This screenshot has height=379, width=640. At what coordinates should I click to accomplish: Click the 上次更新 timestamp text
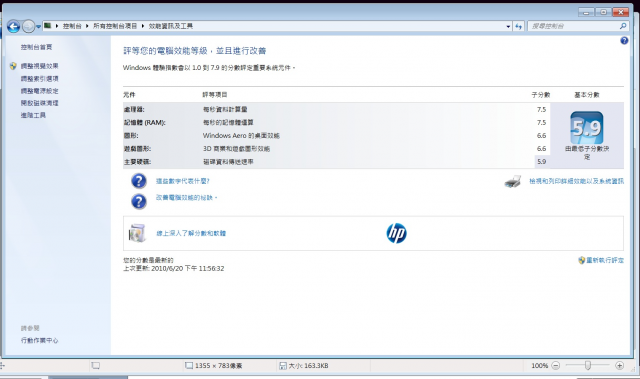point(173,269)
